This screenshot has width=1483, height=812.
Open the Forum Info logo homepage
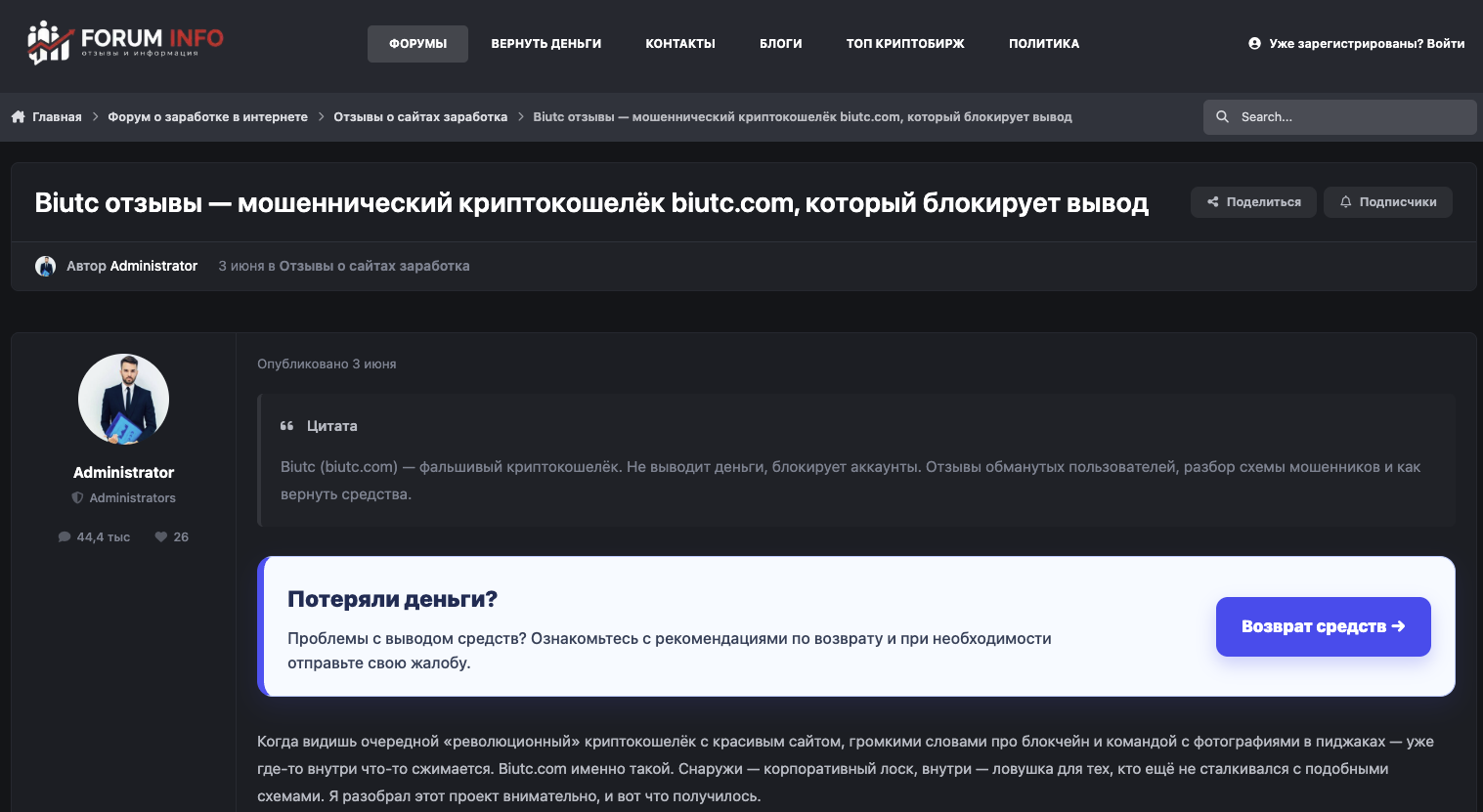coord(125,42)
